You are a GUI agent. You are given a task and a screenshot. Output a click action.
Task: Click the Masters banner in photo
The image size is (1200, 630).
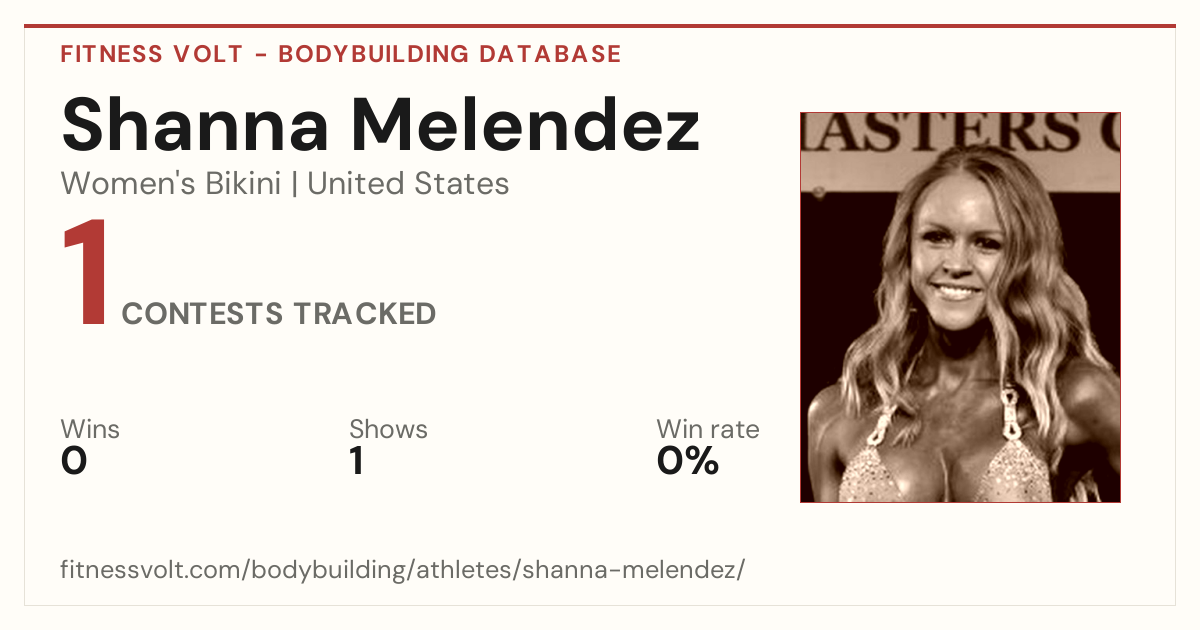coord(960,134)
